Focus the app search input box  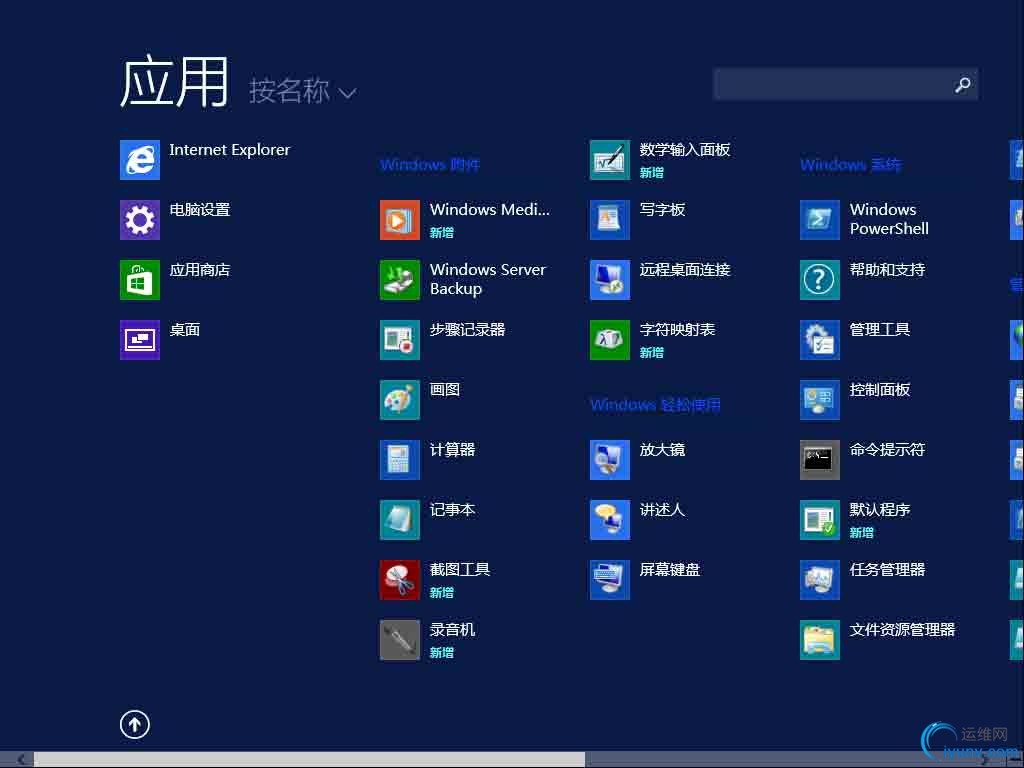[832, 84]
